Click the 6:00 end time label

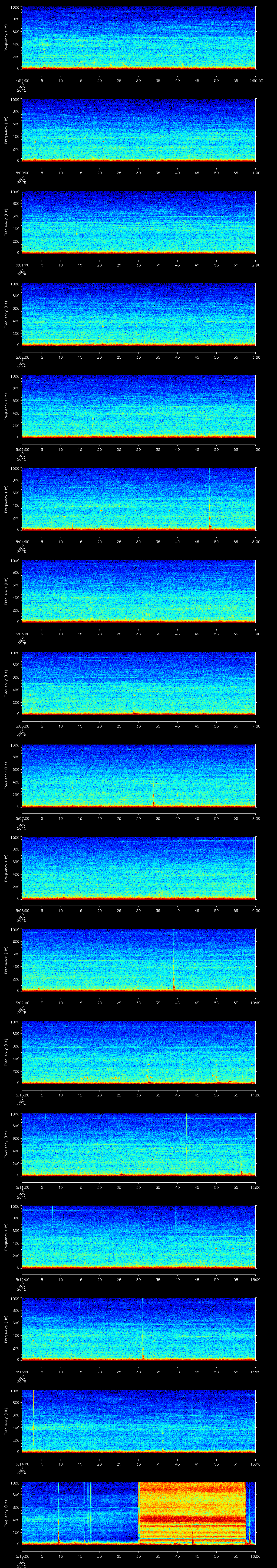pos(256,634)
